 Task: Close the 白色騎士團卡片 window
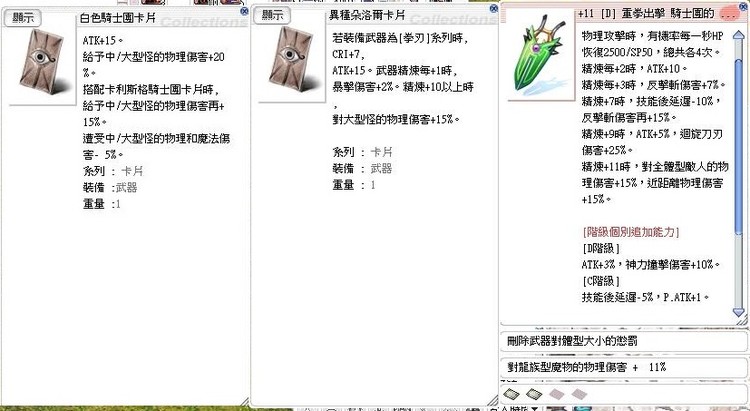244,11
